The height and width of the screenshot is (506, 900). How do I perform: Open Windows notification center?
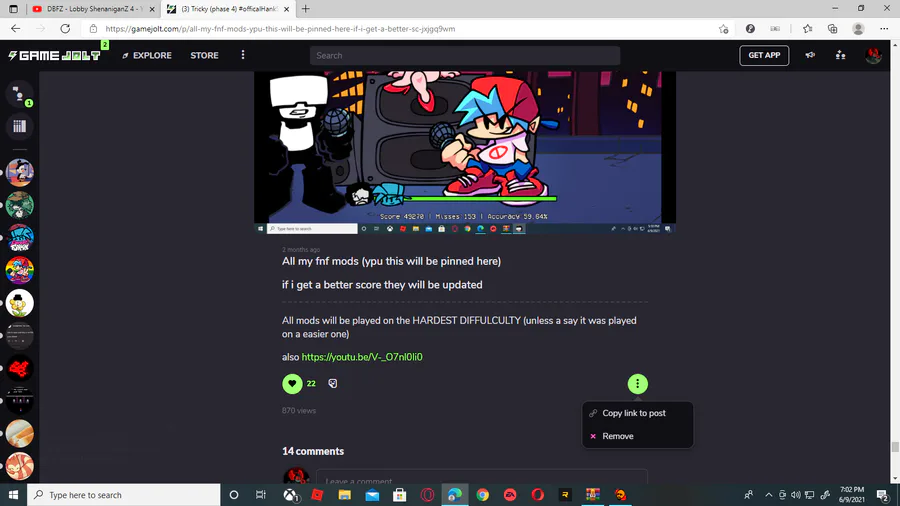[x=883, y=495]
